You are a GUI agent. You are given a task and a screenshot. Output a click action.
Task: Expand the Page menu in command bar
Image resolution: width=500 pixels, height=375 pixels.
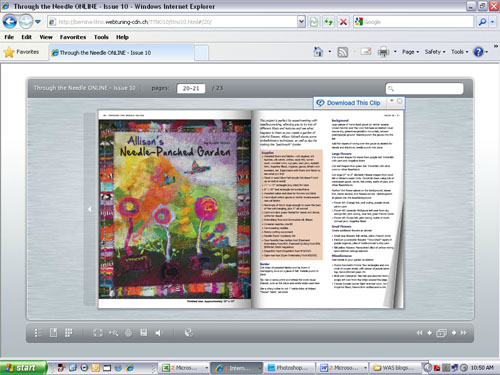(x=410, y=52)
